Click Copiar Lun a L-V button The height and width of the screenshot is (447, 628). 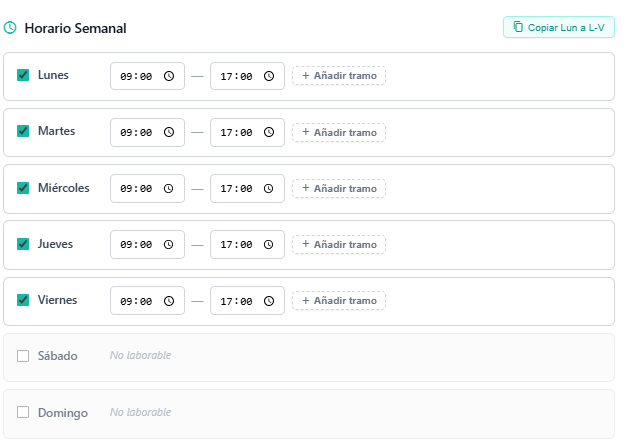click(559, 27)
